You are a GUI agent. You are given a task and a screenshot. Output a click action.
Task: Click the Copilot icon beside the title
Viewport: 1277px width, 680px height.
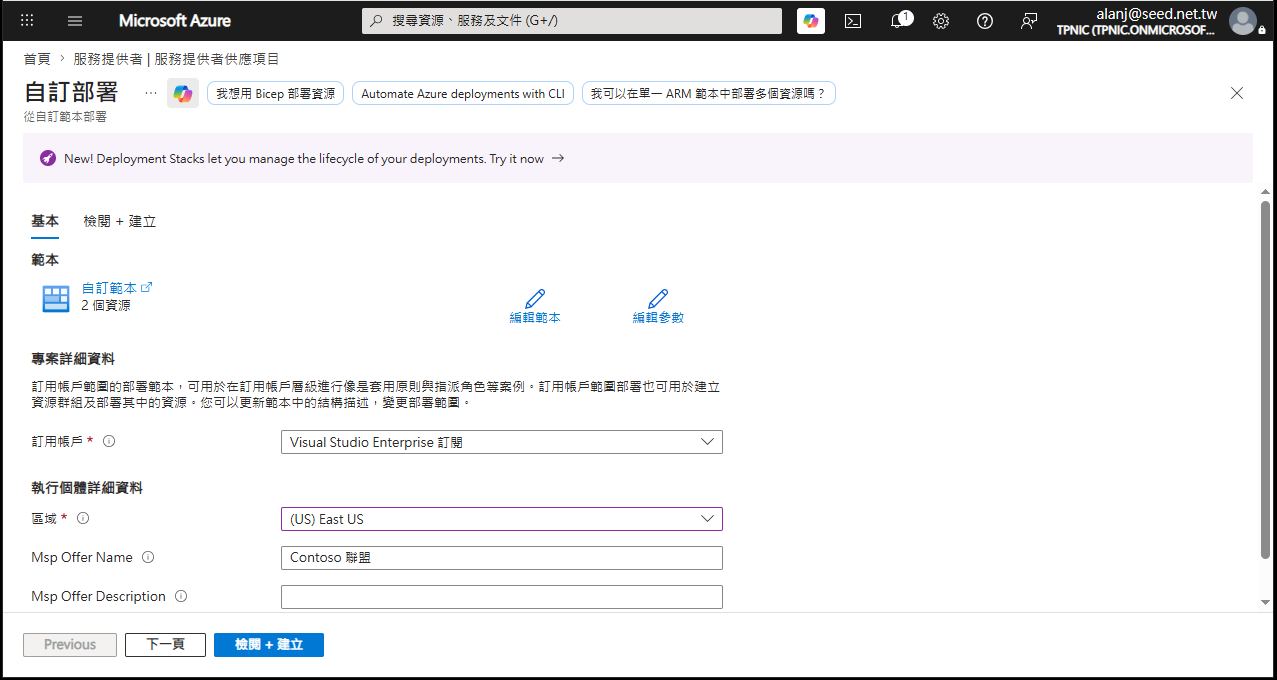tap(183, 93)
